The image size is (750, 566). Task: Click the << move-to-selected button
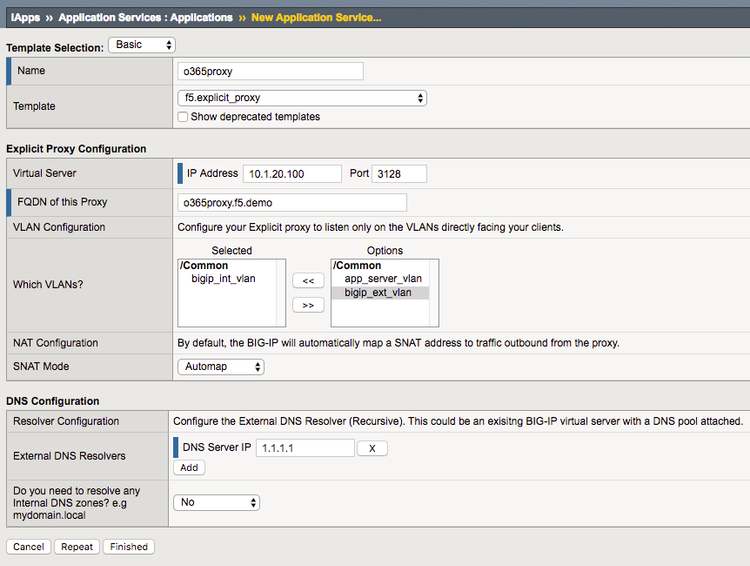308,282
